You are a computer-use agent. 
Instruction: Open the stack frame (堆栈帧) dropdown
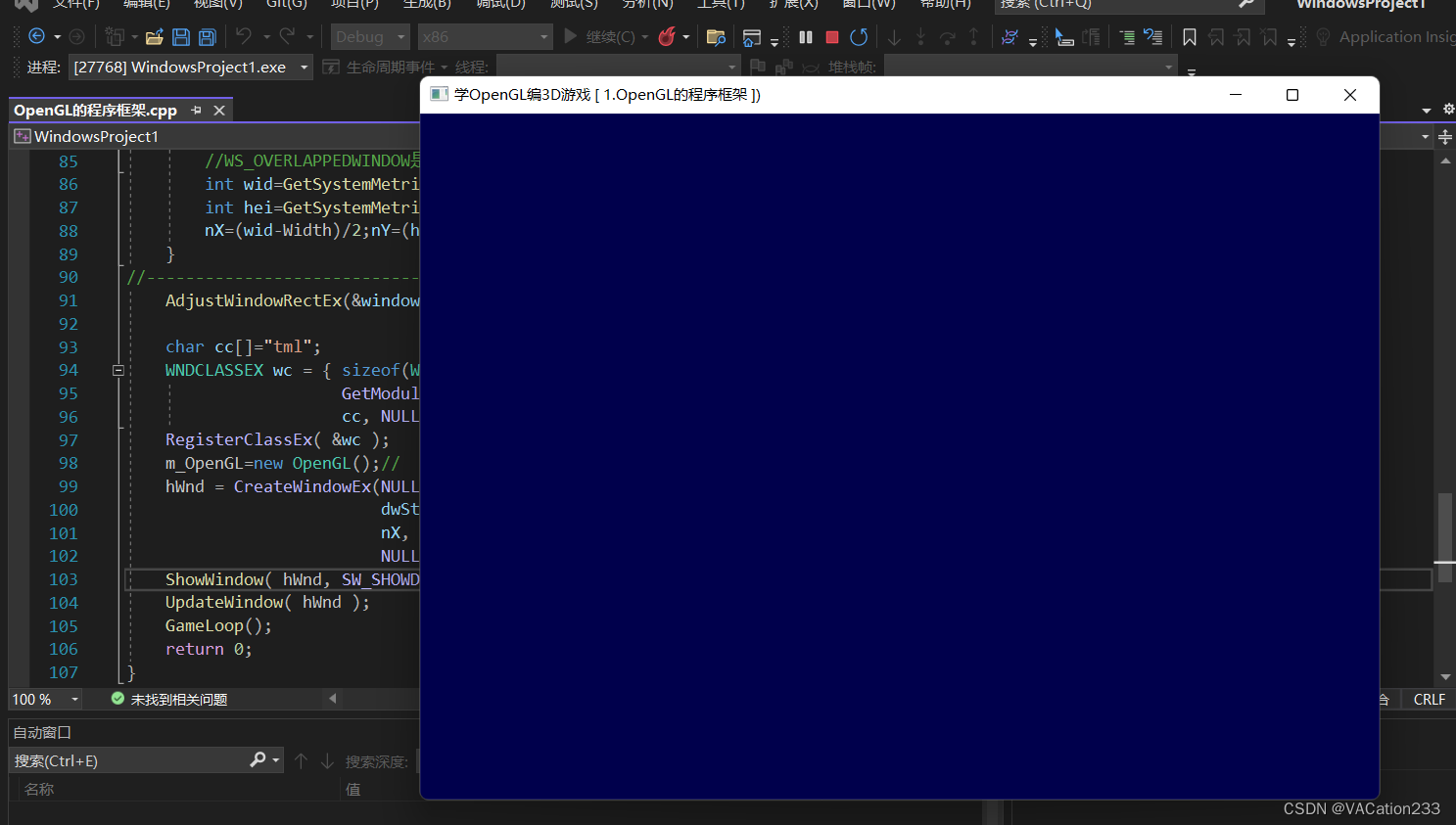coord(1029,67)
